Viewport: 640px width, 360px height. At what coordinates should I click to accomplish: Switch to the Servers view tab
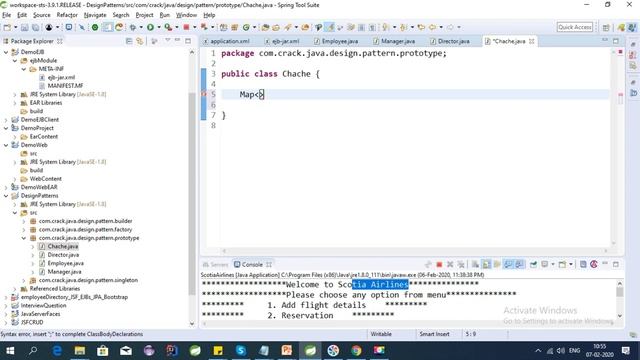pyautogui.click(x=216, y=264)
